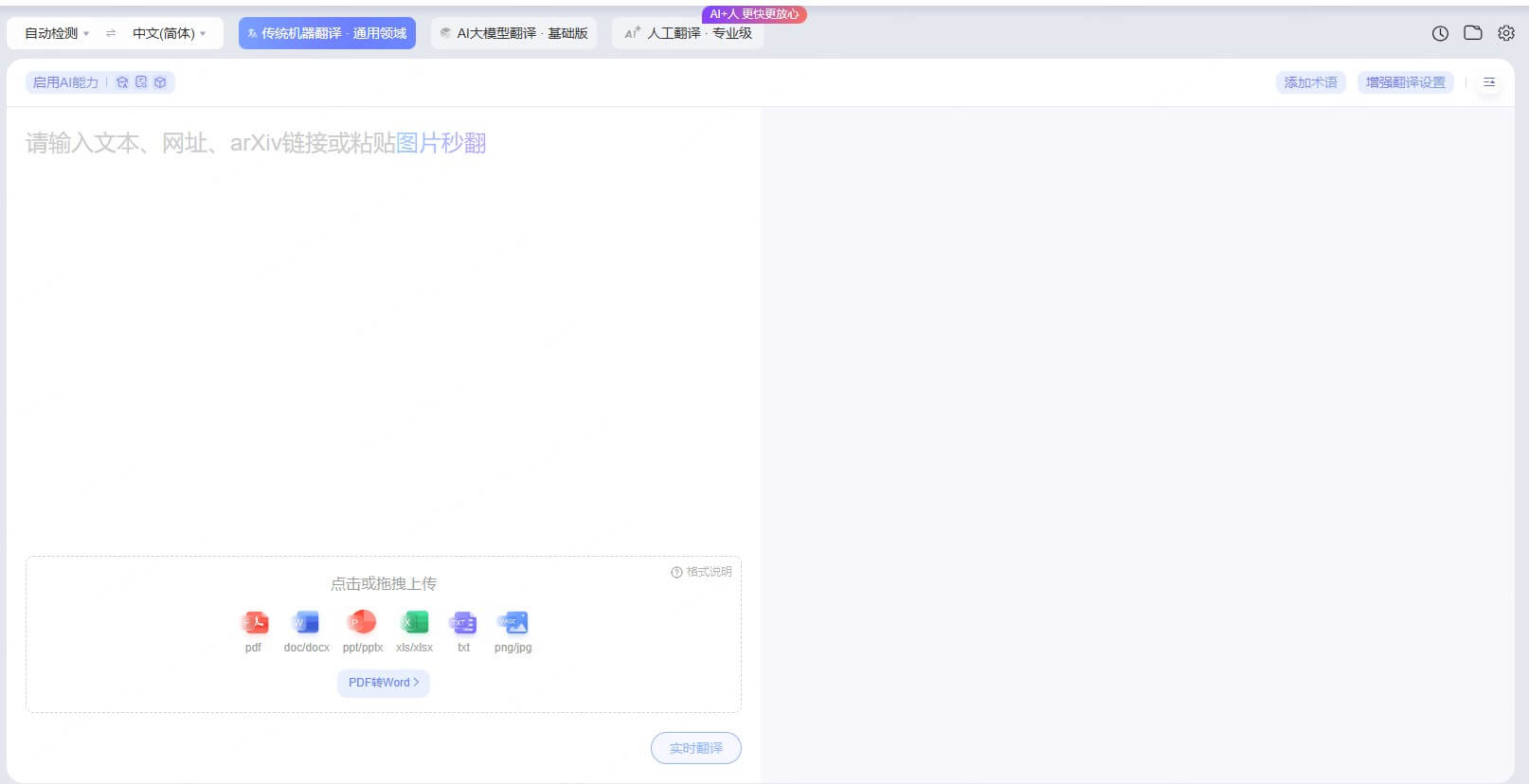Click the AI+人 更快更放心 badge
This screenshot has height=784, width=1529.
click(754, 14)
